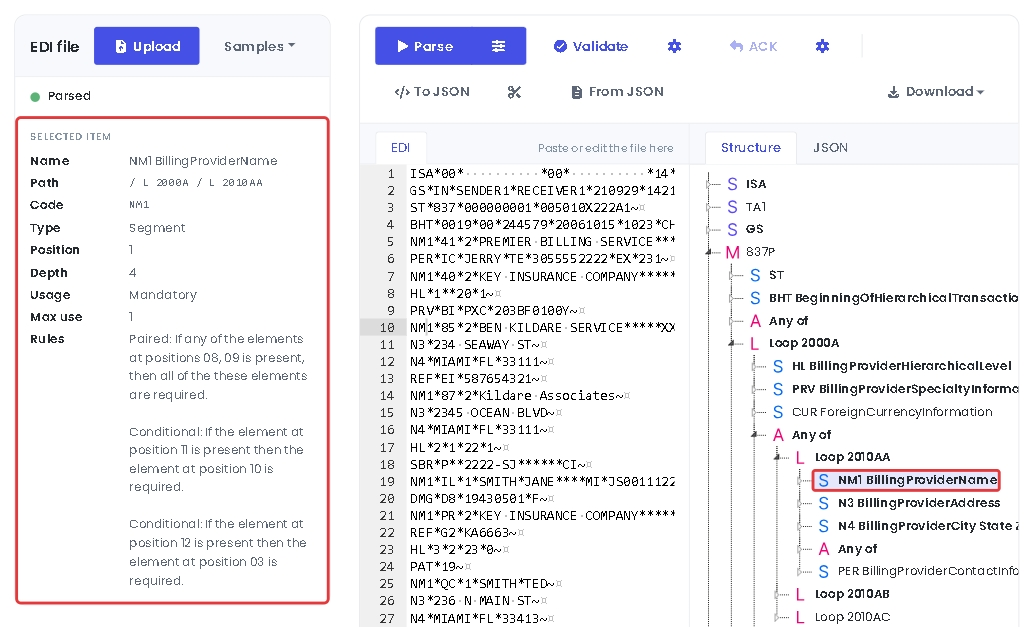Select PER BillingProviderContactInformation node
1034x627 pixels.
927,571
